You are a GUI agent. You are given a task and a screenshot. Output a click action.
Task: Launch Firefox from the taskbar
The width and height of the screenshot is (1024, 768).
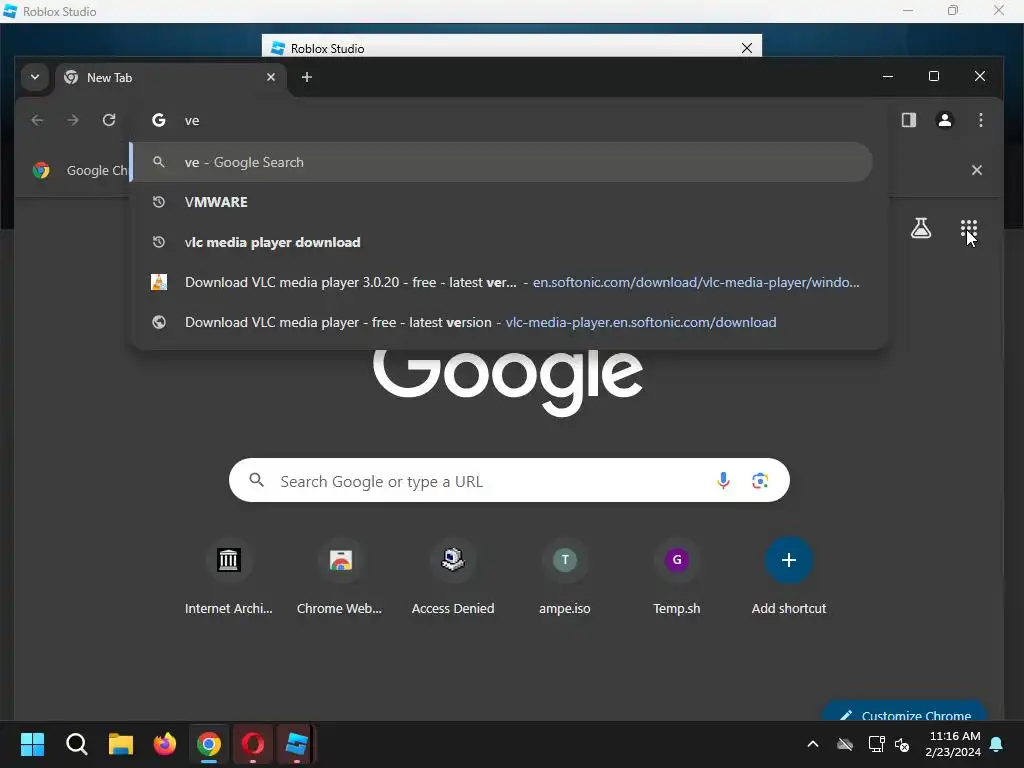pos(165,744)
